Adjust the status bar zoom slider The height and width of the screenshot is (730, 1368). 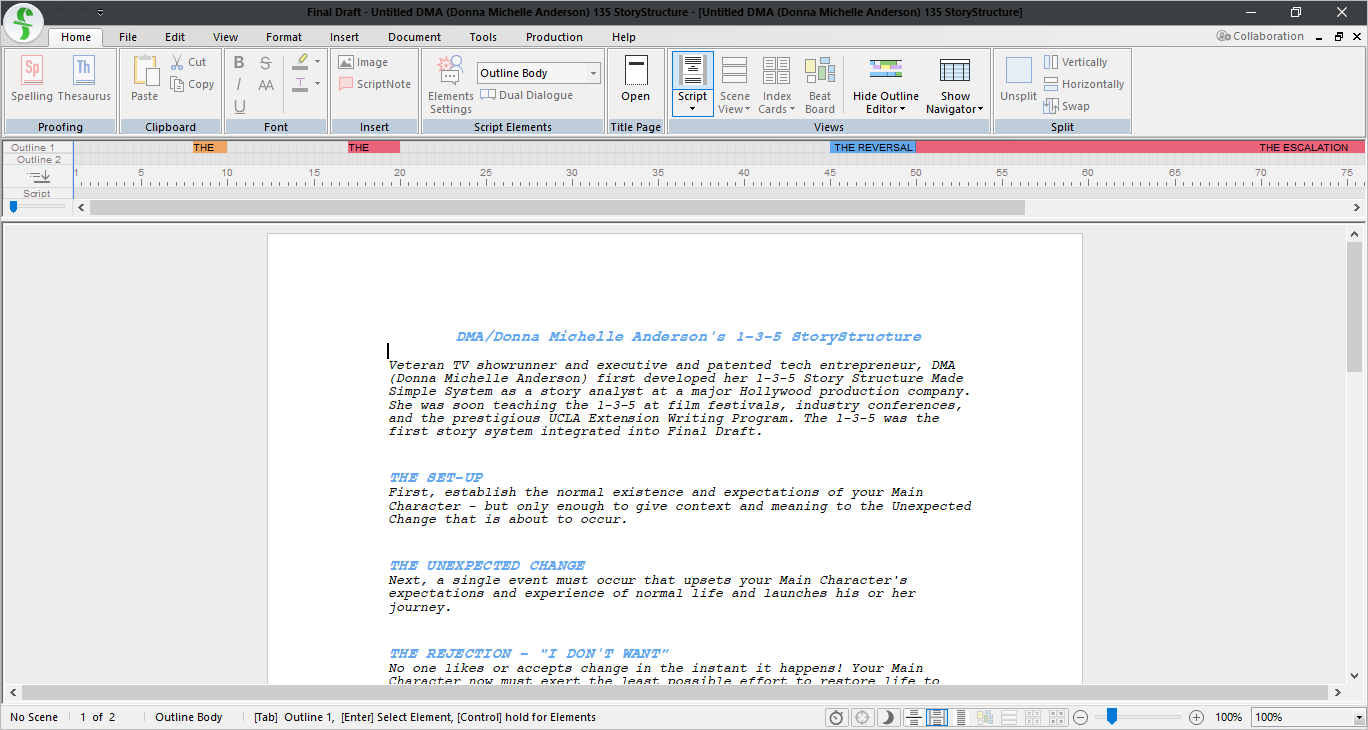click(1111, 716)
